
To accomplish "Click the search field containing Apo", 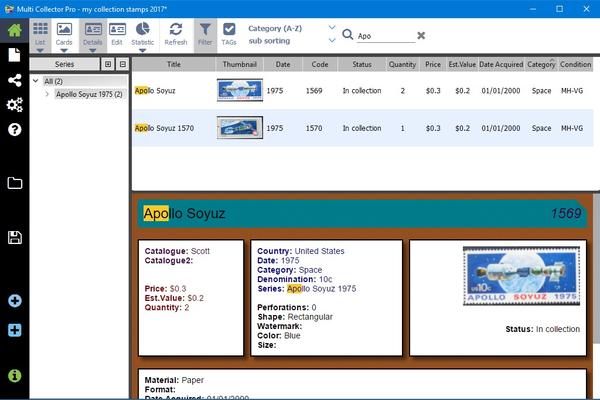I will [x=386, y=36].
